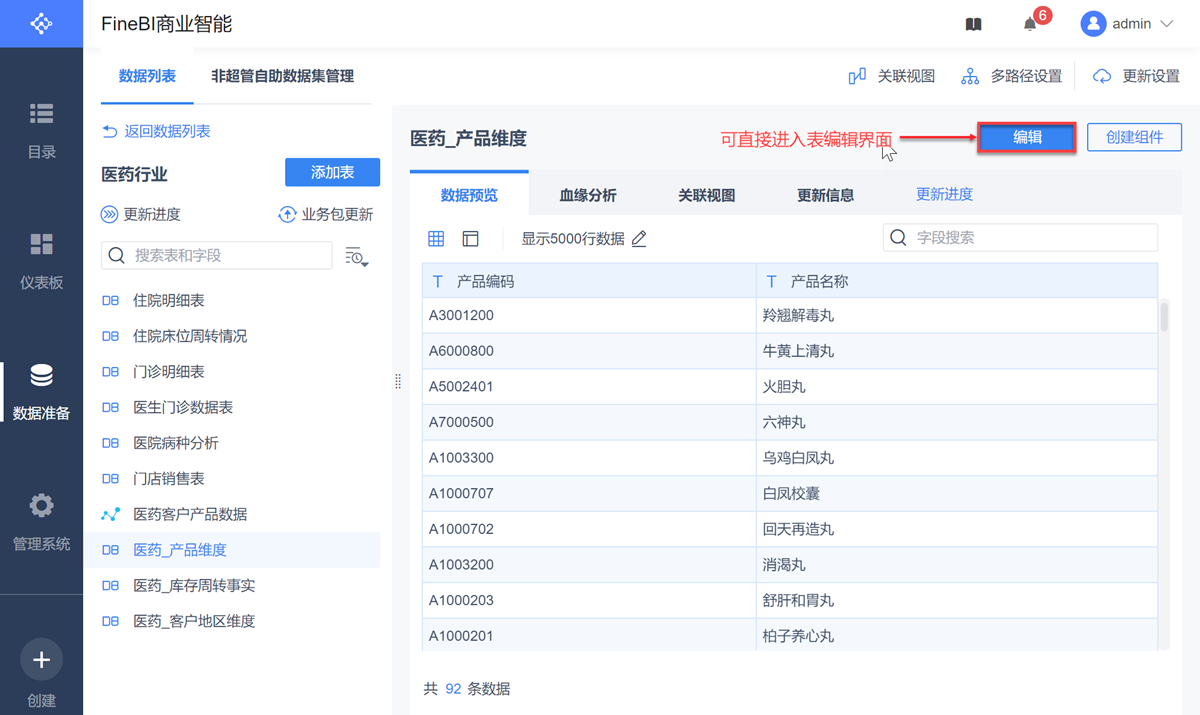Click 业务包更新
Image resolution: width=1200 pixels, height=715 pixels.
coord(325,215)
